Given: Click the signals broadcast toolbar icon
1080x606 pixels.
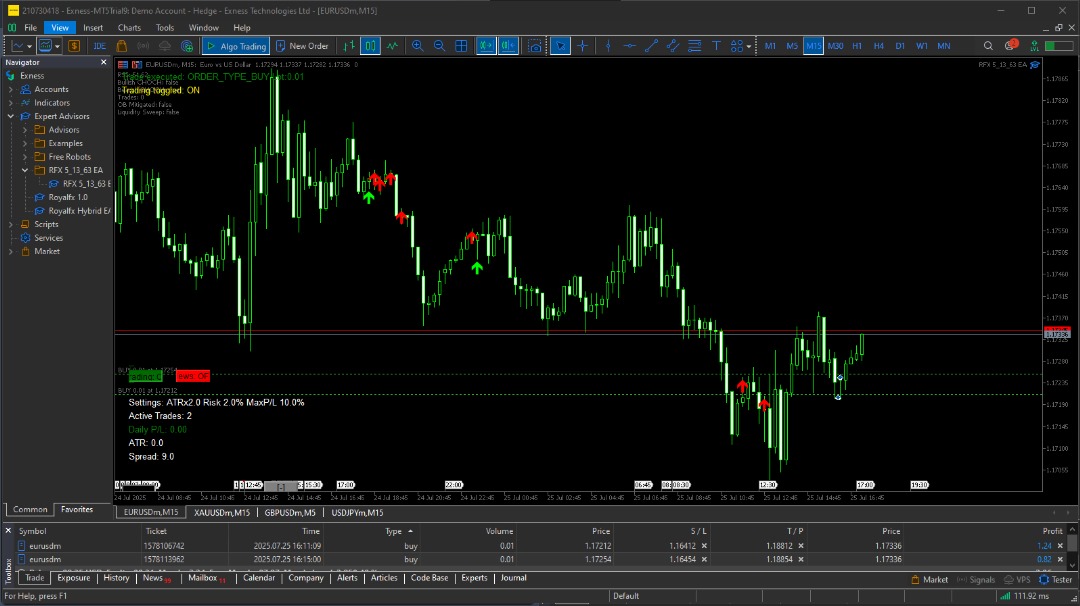Looking at the screenshot, I should [x=143, y=46].
